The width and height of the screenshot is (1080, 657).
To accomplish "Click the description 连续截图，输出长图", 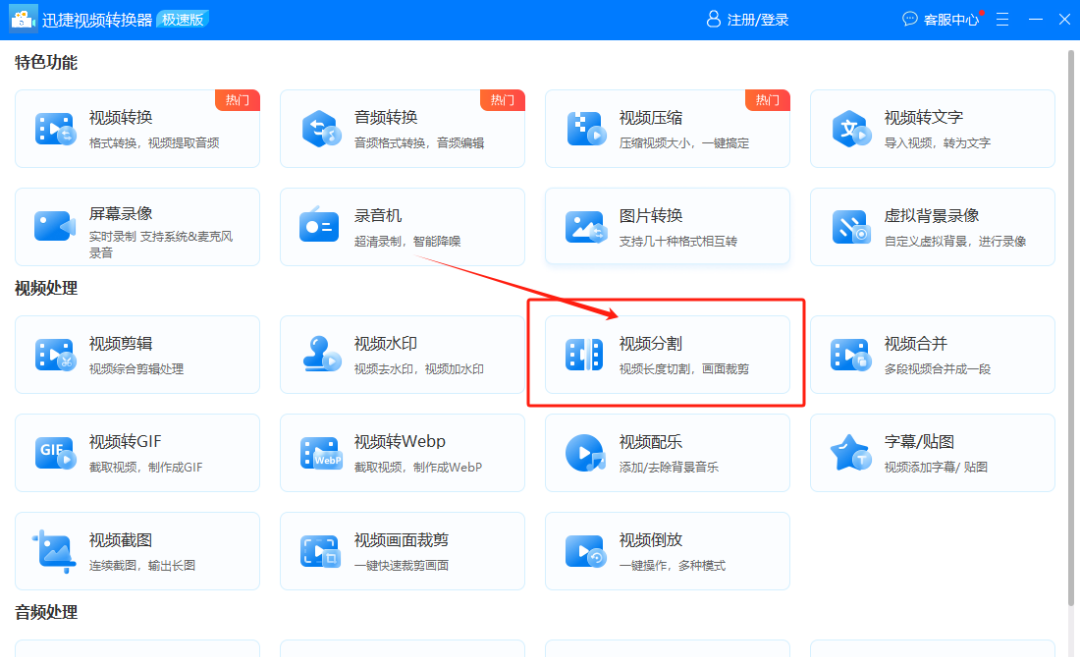I will coord(142,566).
